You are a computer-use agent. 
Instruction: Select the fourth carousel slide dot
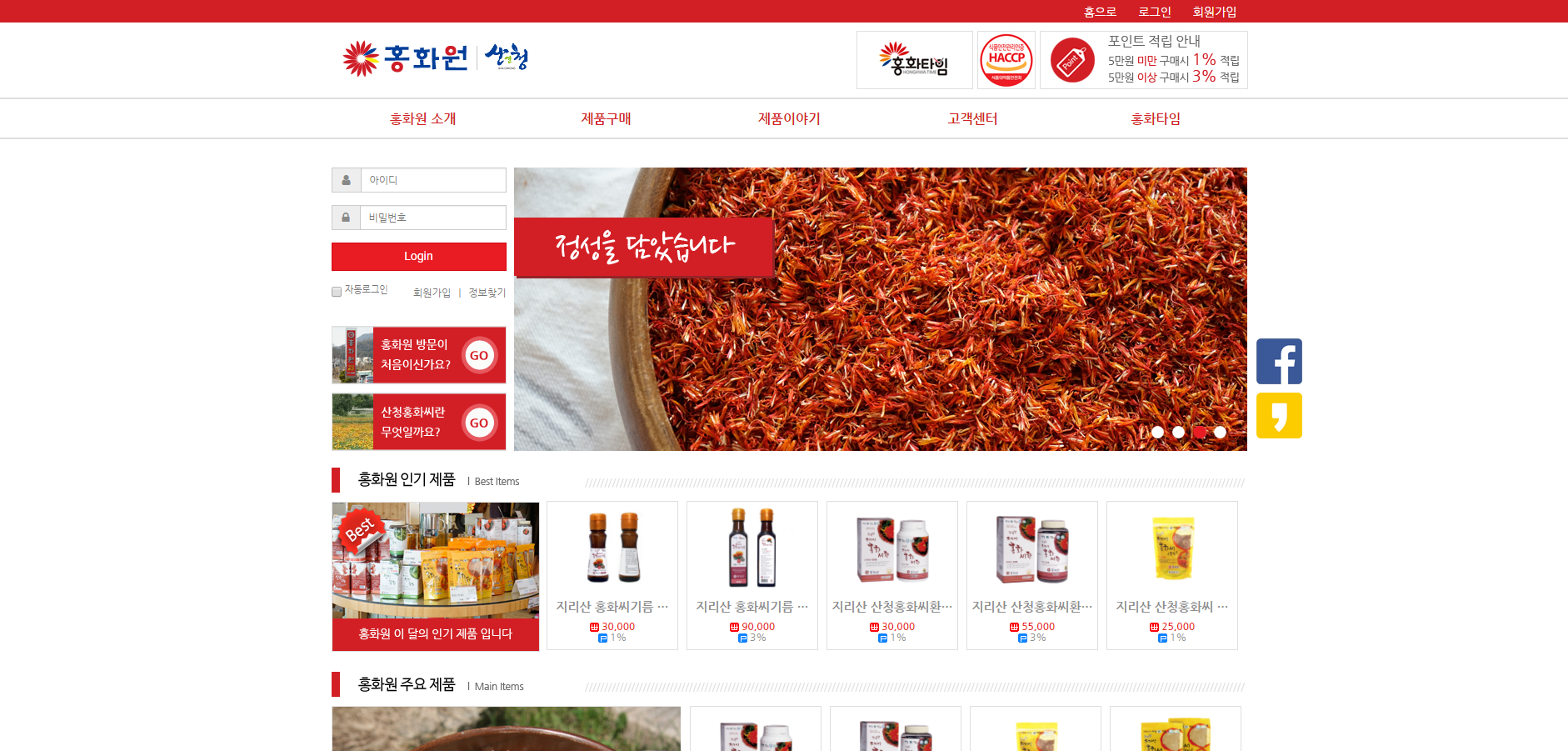1220,432
